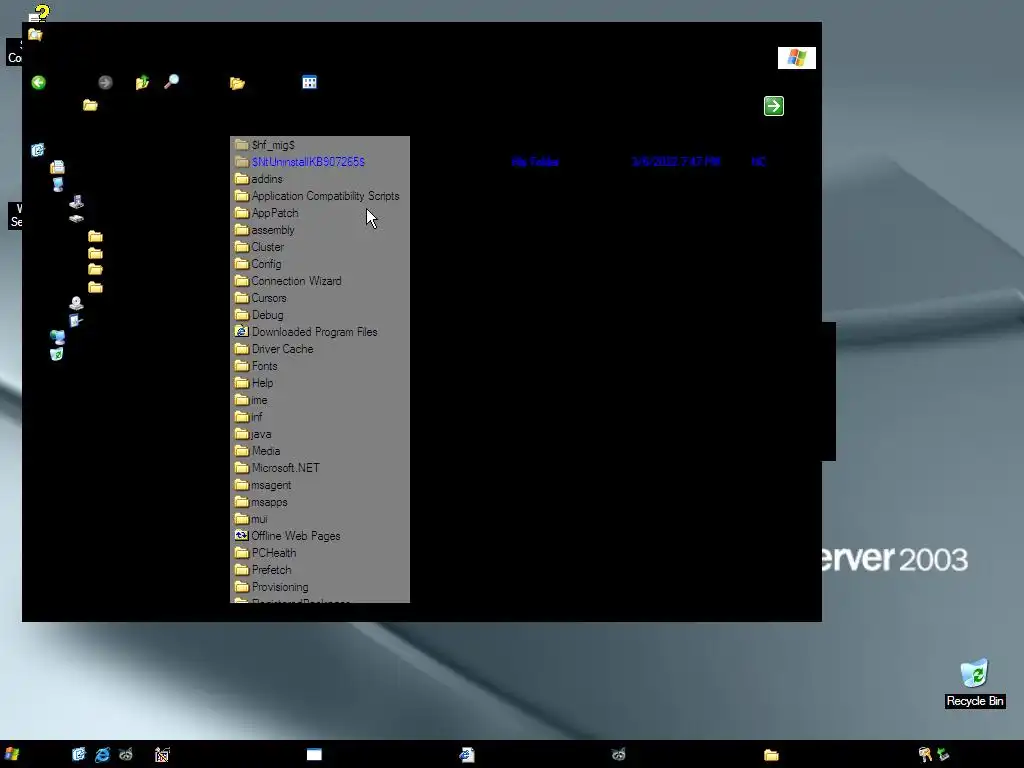Open Search with the magnifying glass icon
Screen dimensions: 1024x768
pos(172,82)
